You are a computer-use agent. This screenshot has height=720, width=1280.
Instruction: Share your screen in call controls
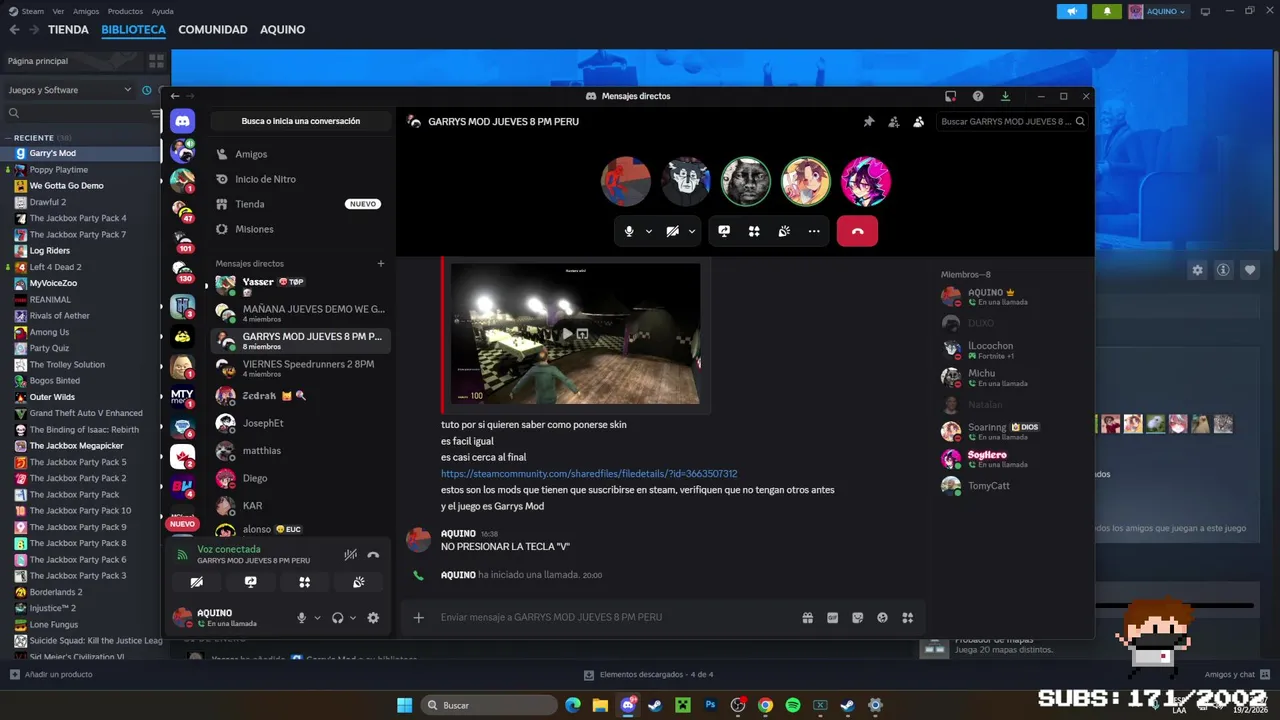(x=724, y=231)
